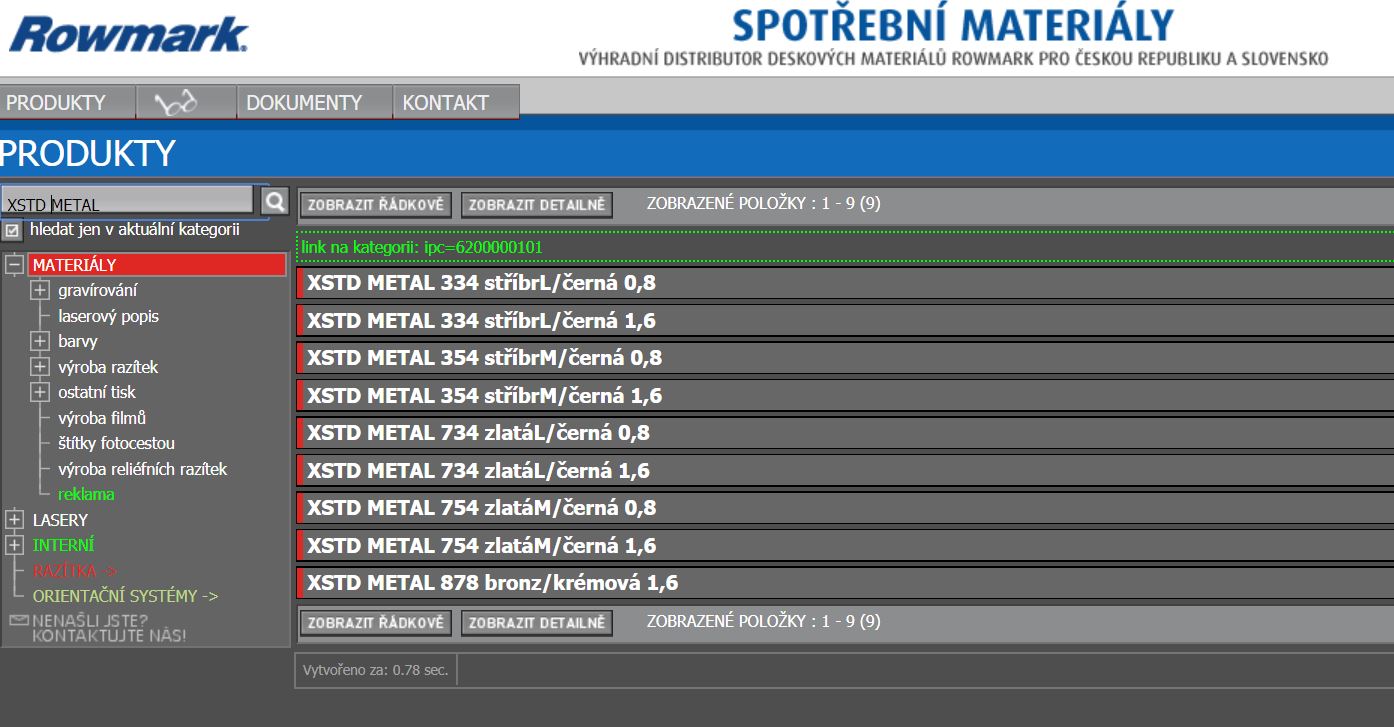Select the laserový popis tree item
This screenshot has width=1394, height=727.
(108, 316)
